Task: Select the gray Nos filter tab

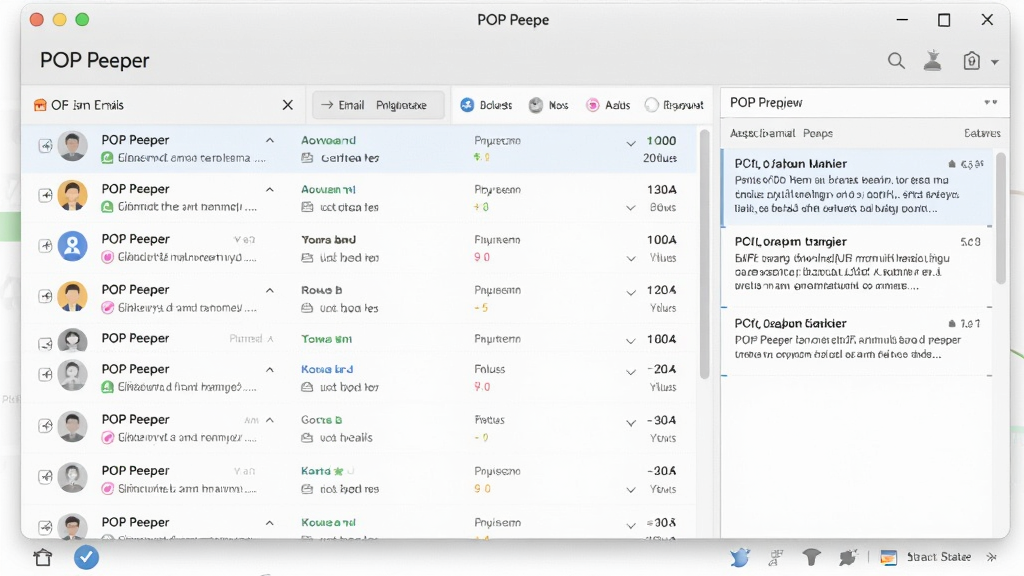Action: (549, 105)
